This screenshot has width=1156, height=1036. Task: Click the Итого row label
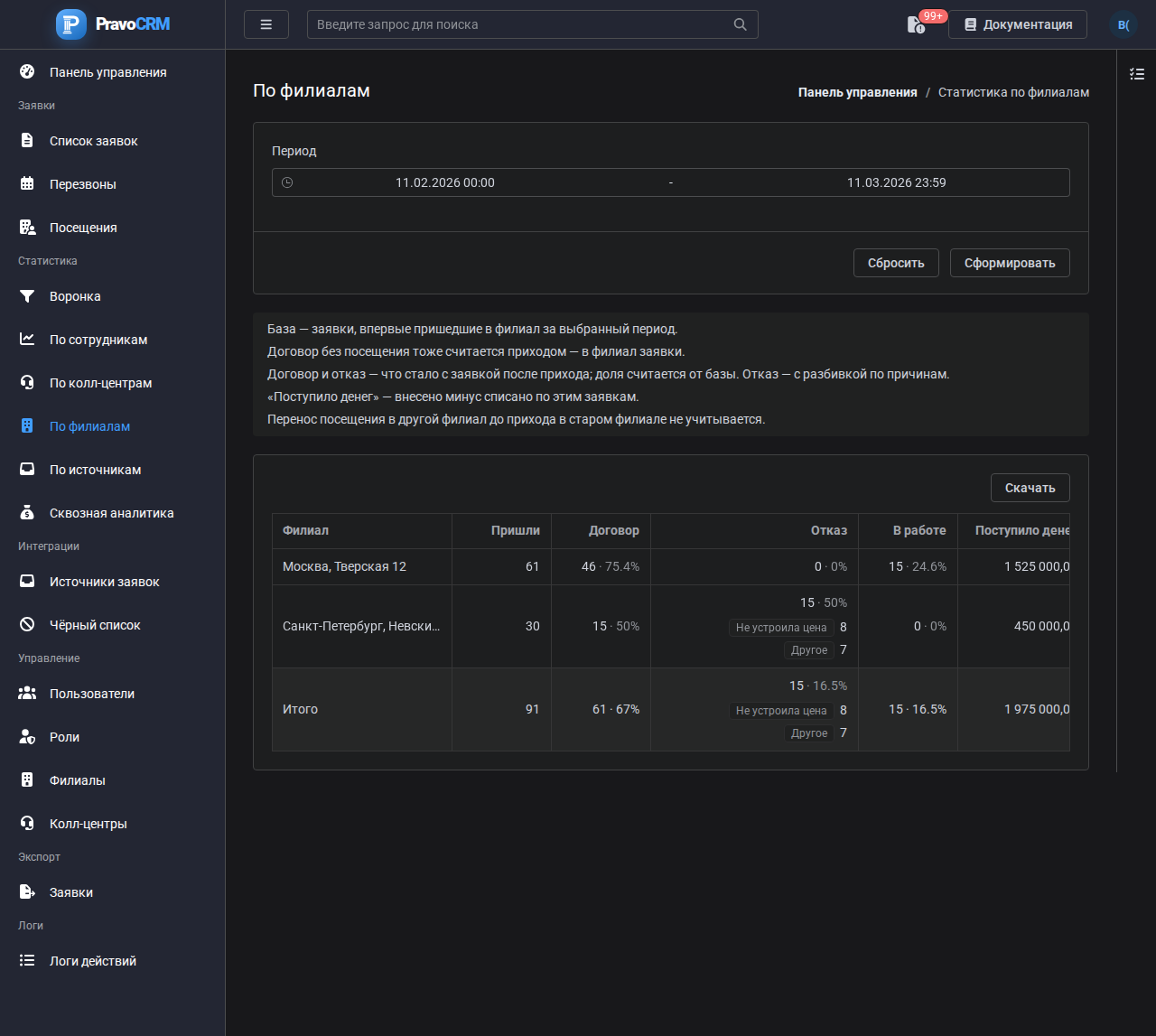tap(301, 709)
